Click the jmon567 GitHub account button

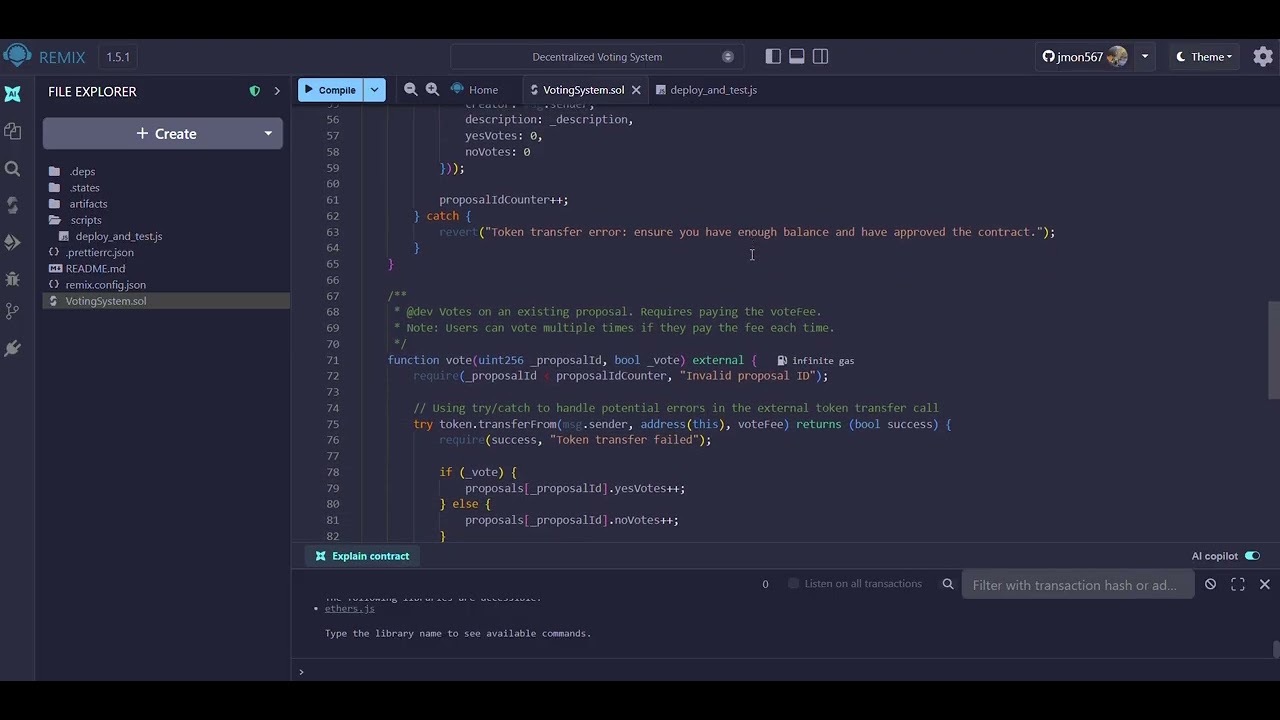tap(1085, 57)
